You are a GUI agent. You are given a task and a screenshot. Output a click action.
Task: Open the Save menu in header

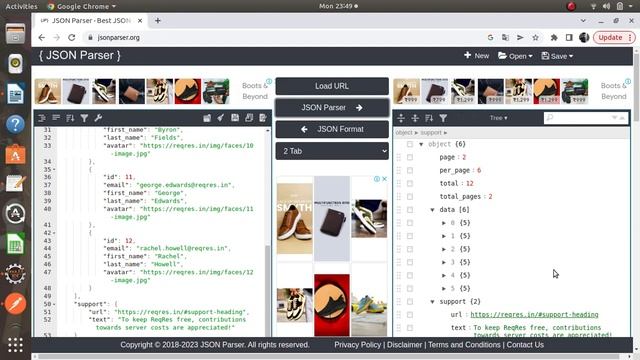pos(557,56)
